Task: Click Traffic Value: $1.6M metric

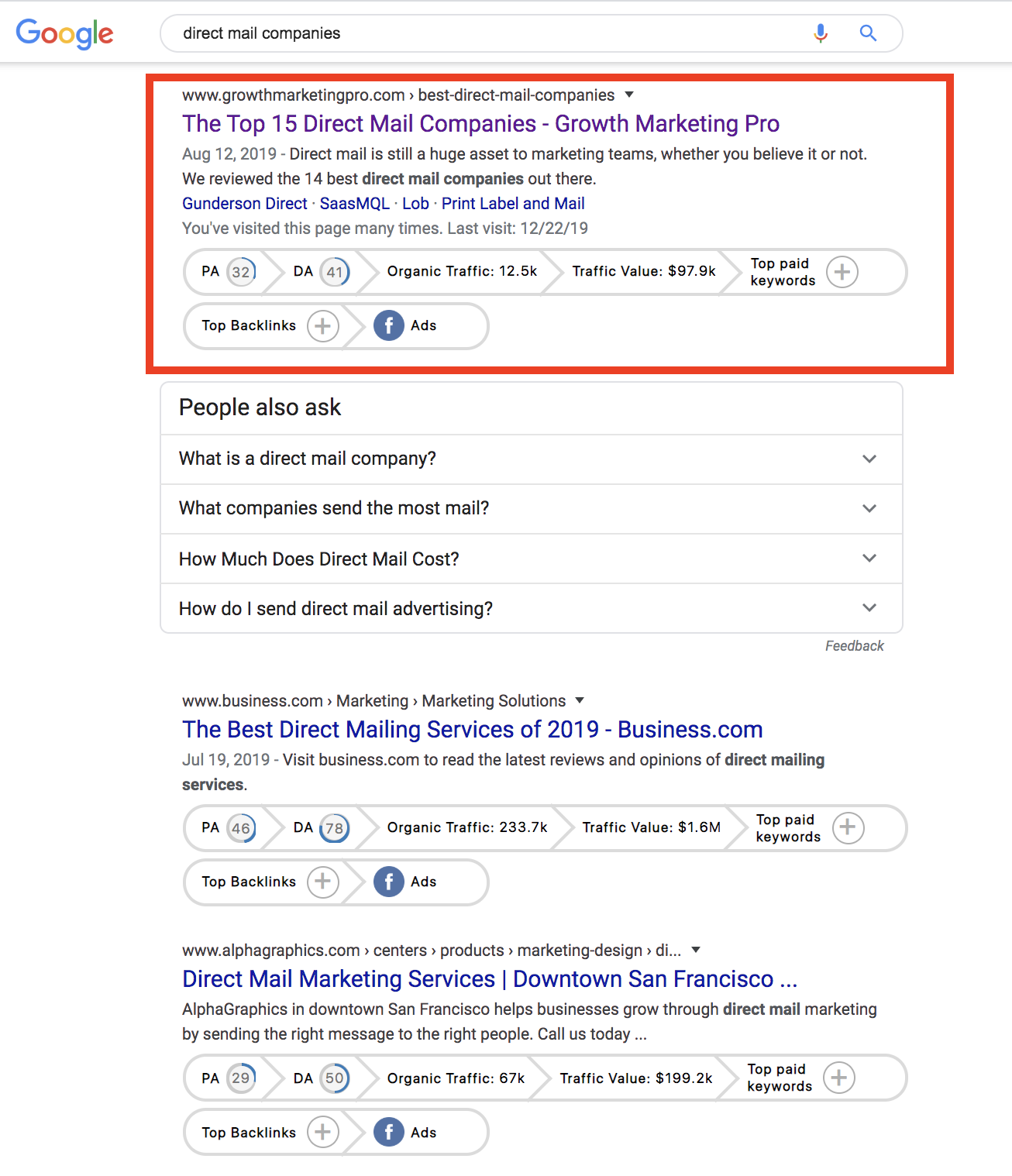Action: click(652, 827)
